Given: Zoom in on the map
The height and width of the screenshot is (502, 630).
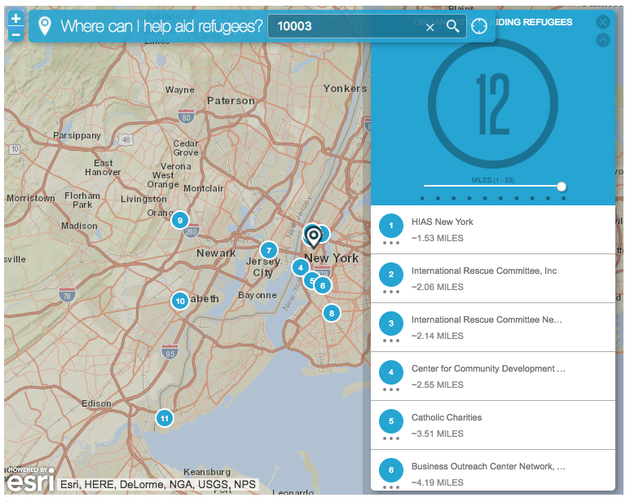Looking at the screenshot, I should 16,18.
